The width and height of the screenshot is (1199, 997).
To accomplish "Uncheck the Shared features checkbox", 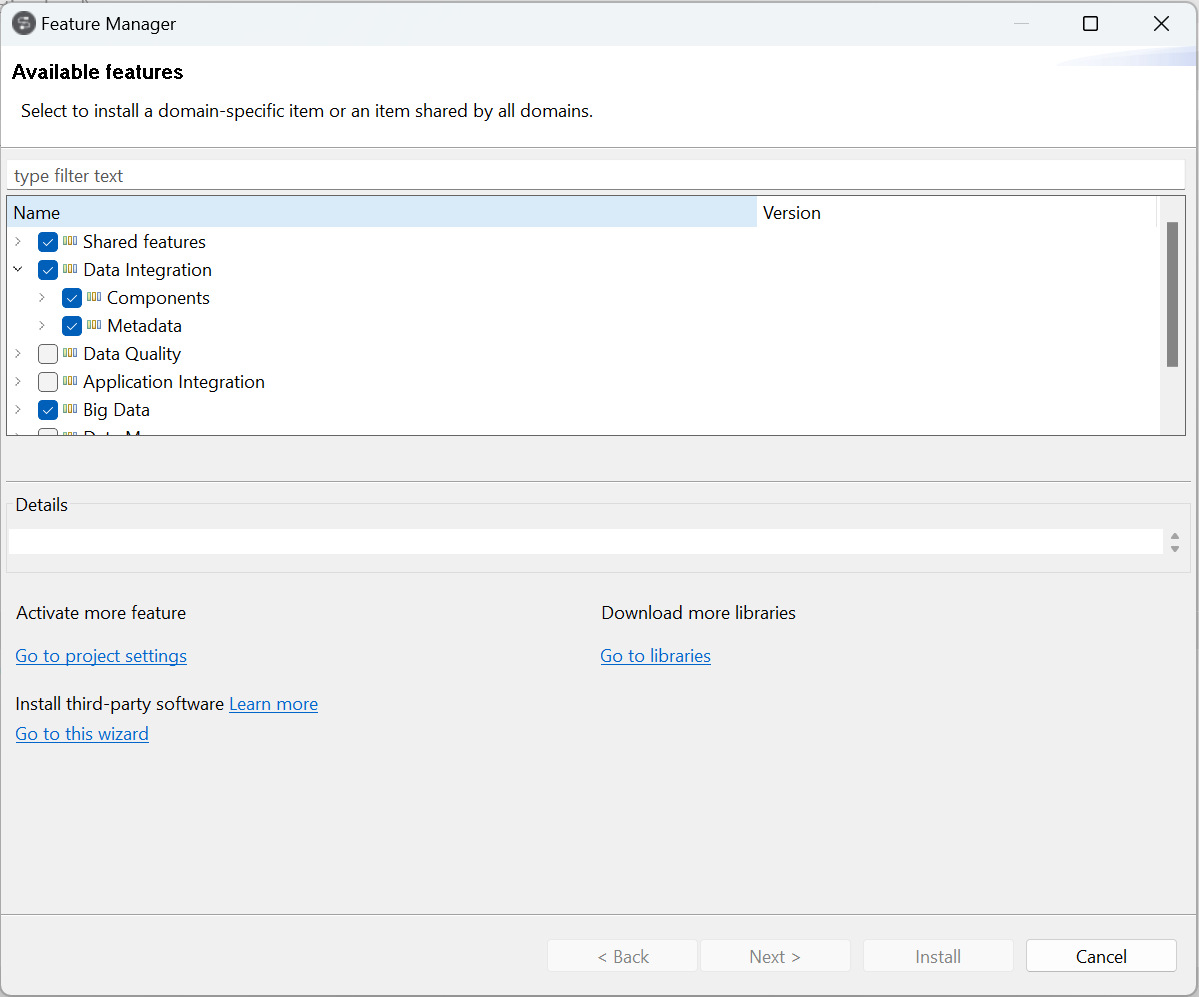I will point(48,241).
